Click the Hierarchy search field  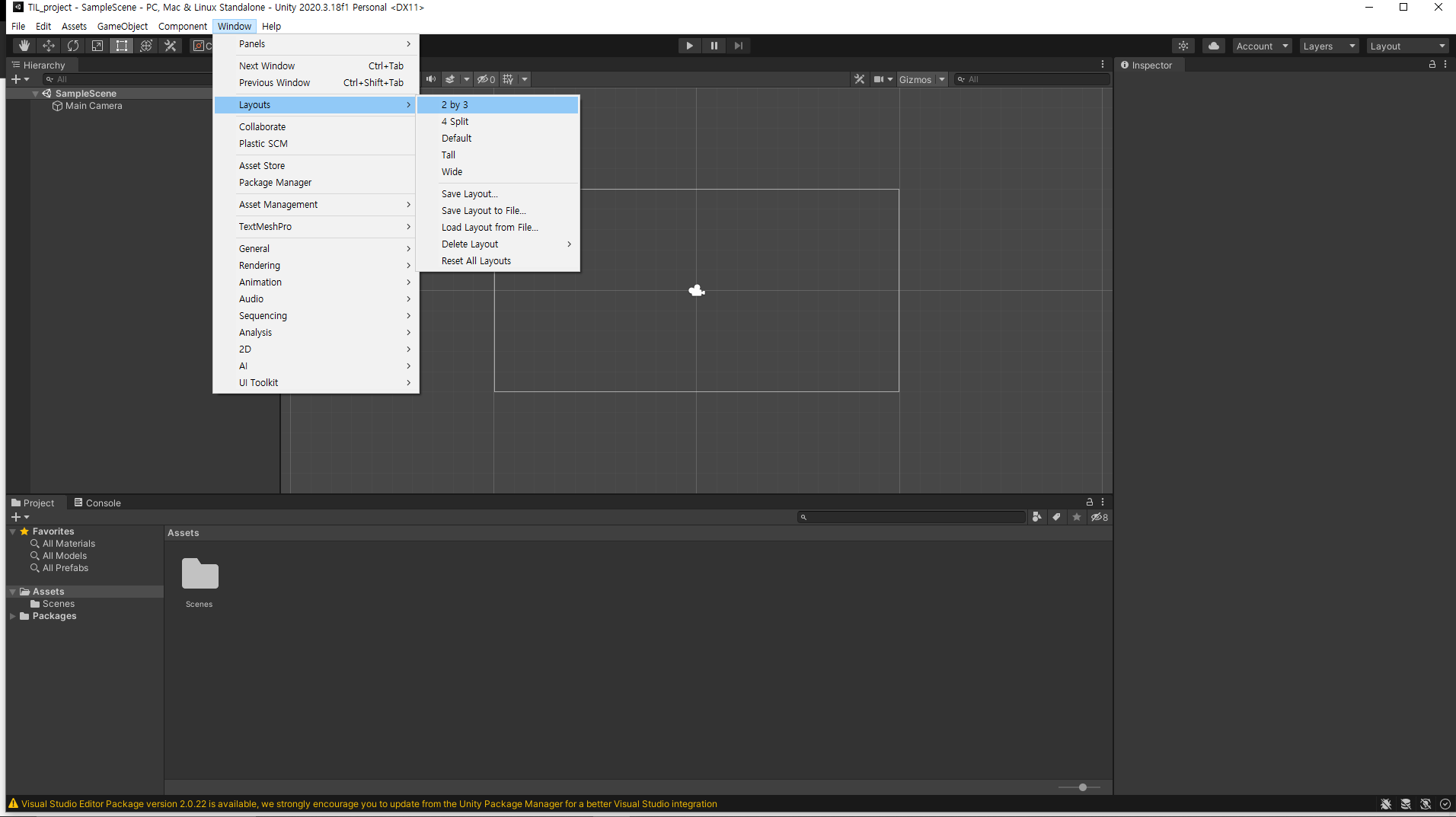[x=128, y=79]
